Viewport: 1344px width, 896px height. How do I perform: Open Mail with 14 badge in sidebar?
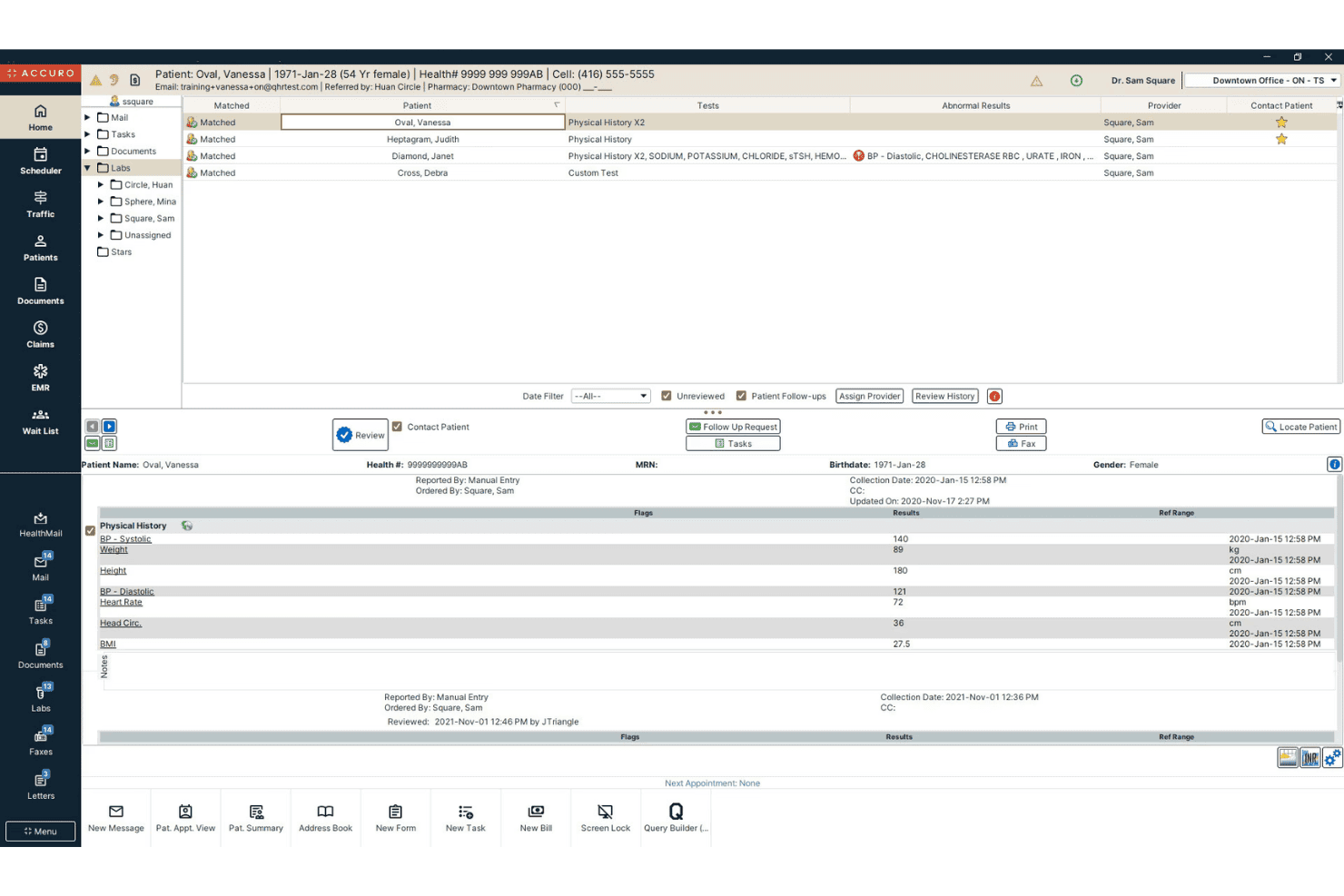pyautogui.click(x=40, y=566)
